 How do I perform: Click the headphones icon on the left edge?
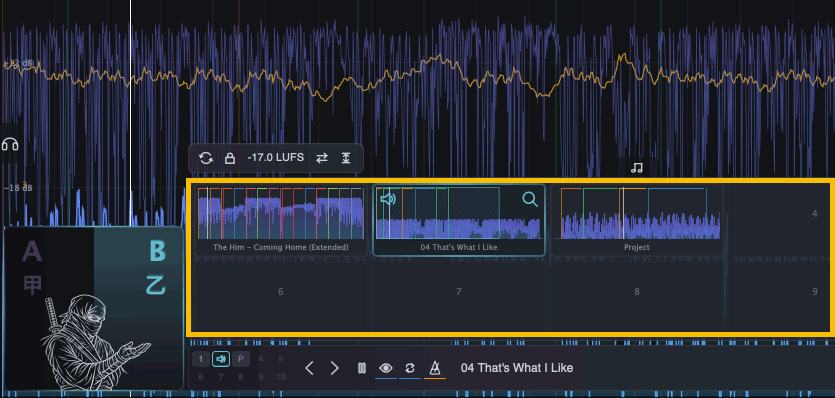click(10, 144)
